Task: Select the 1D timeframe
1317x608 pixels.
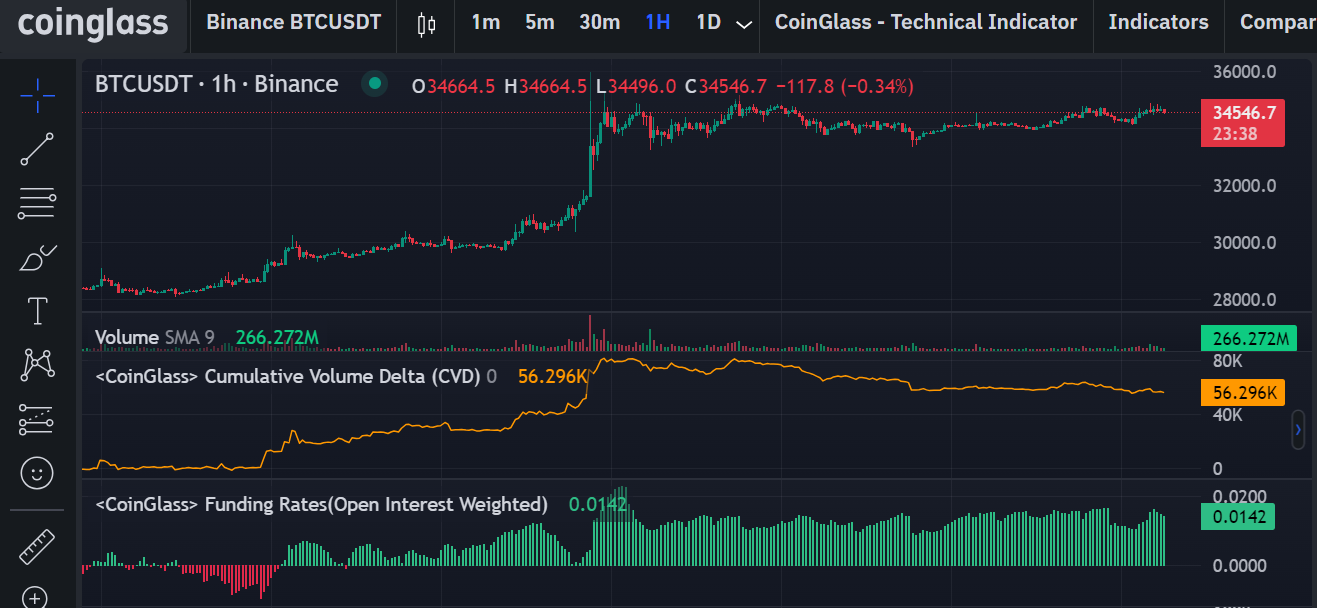Action: click(x=708, y=22)
